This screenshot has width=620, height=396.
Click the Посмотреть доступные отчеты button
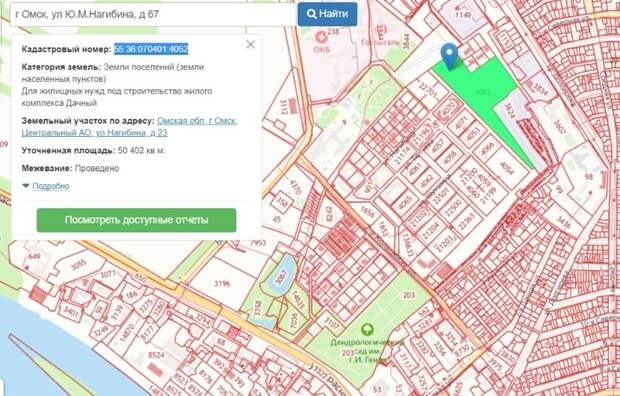(136, 220)
